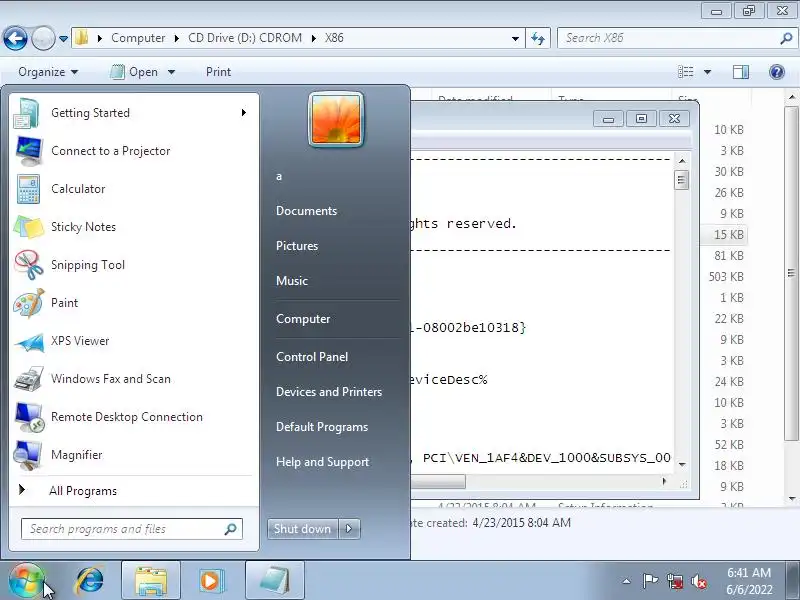Click Open in Explorer toolbar
This screenshot has height=600, width=800.
[135, 72]
